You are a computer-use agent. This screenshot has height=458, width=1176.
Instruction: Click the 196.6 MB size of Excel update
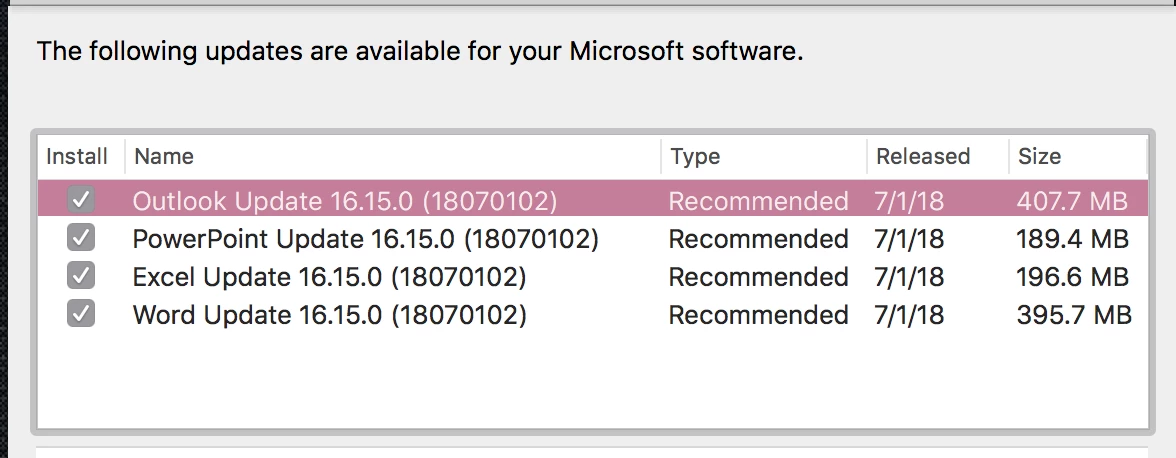1072,277
